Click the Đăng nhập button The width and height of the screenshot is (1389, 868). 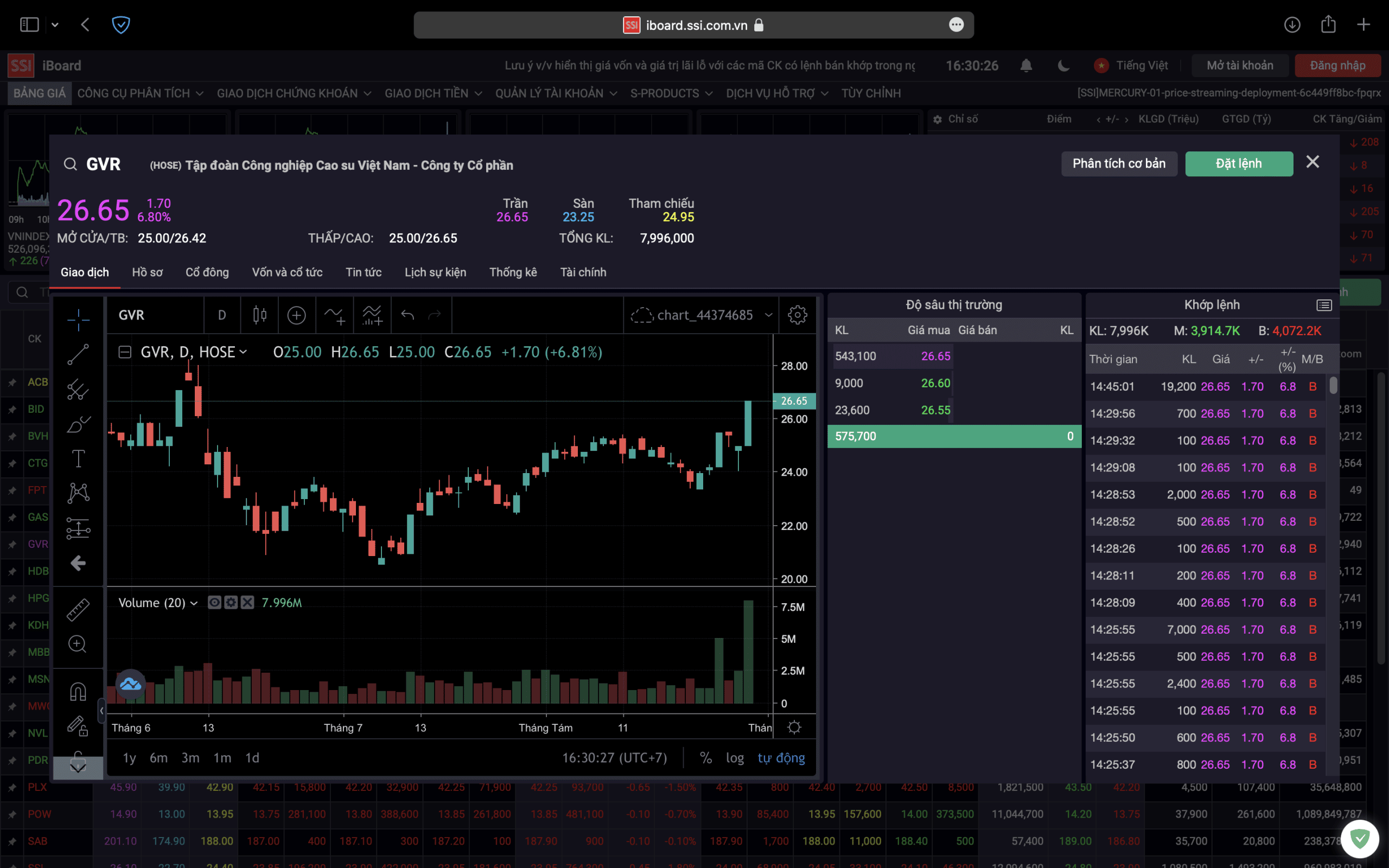(x=1337, y=66)
